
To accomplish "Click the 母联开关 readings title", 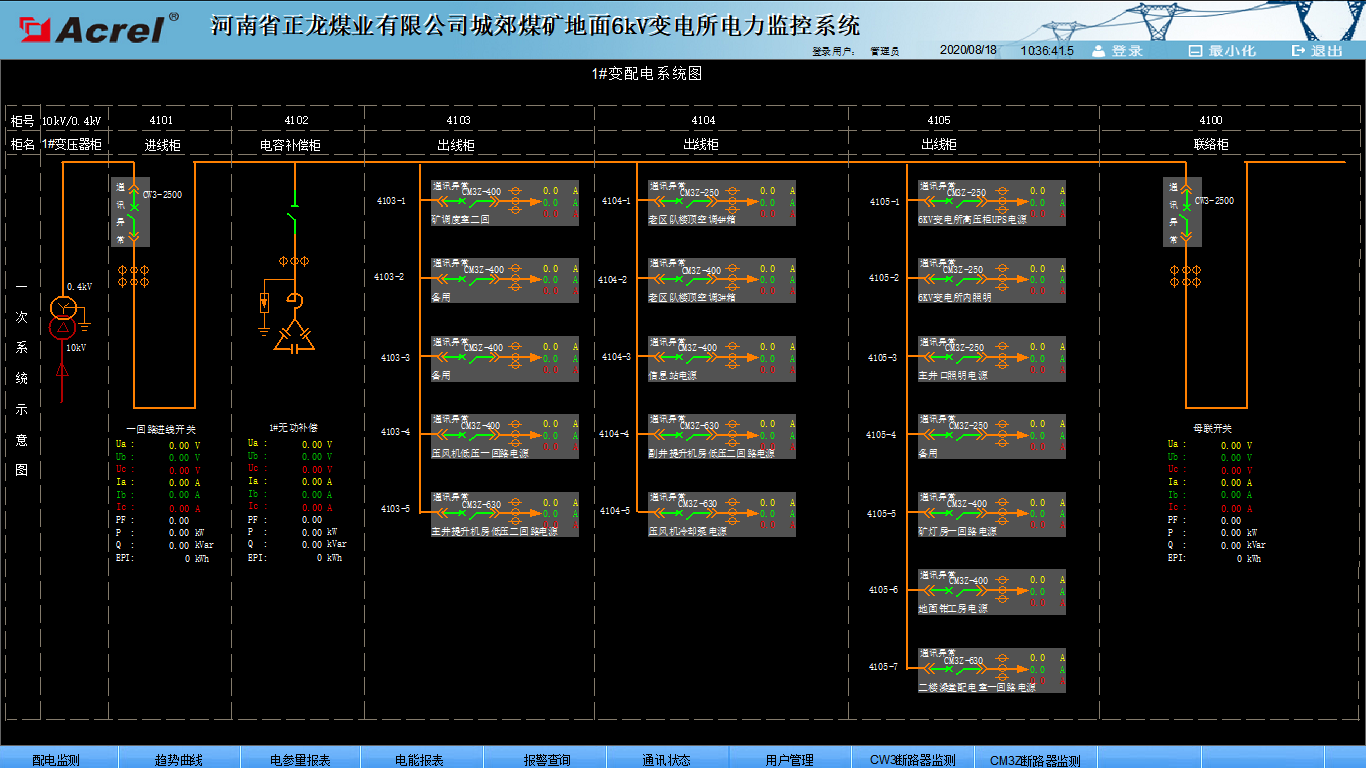I will (1212, 428).
